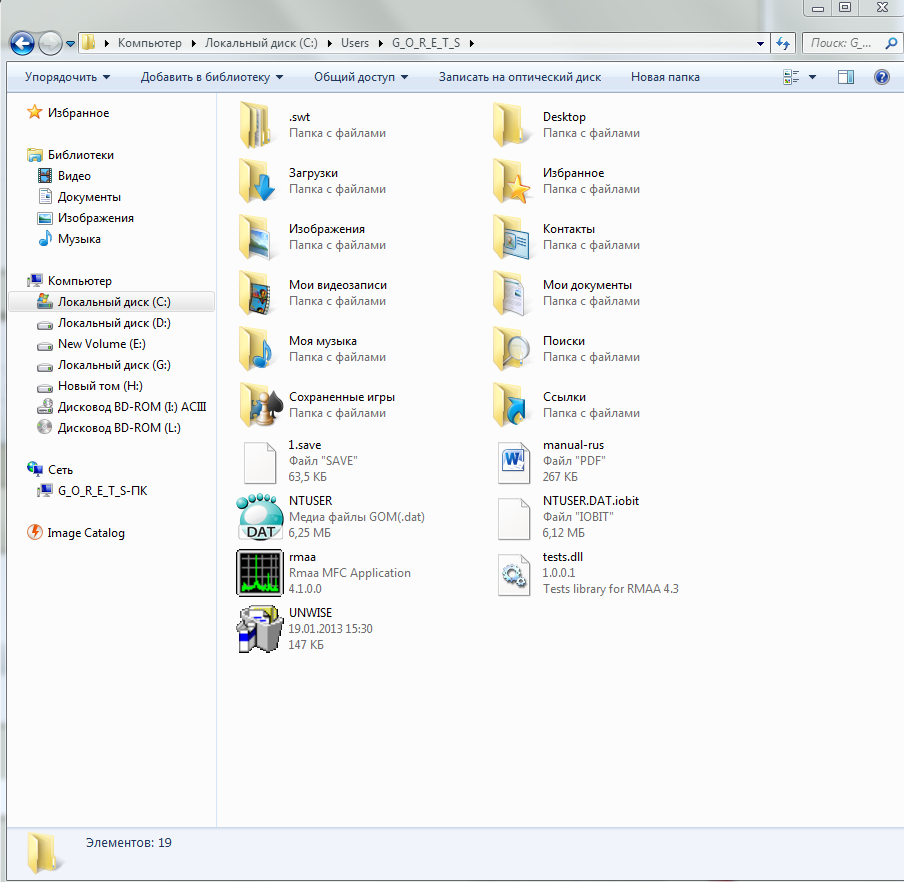The width and height of the screenshot is (904, 882).
Task: Open the Сохраненные игры folder icon
Action: pyautogui.click(x=259, y=405)
